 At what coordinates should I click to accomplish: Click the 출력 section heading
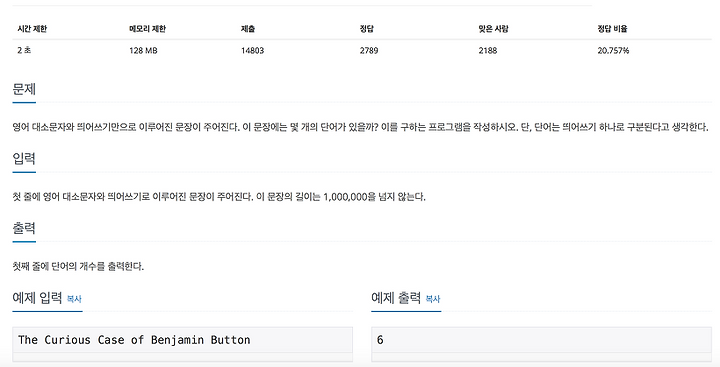point(24,228)
